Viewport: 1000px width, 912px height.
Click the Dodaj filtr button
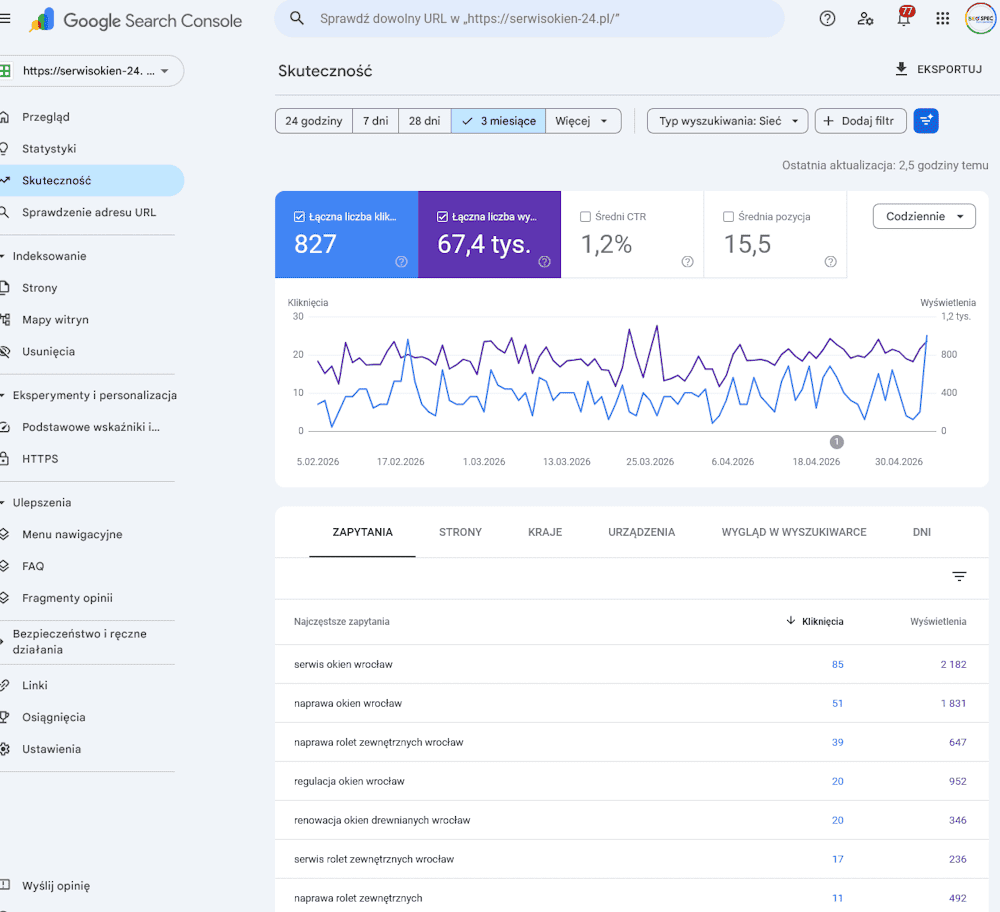[x=860, y=121]
